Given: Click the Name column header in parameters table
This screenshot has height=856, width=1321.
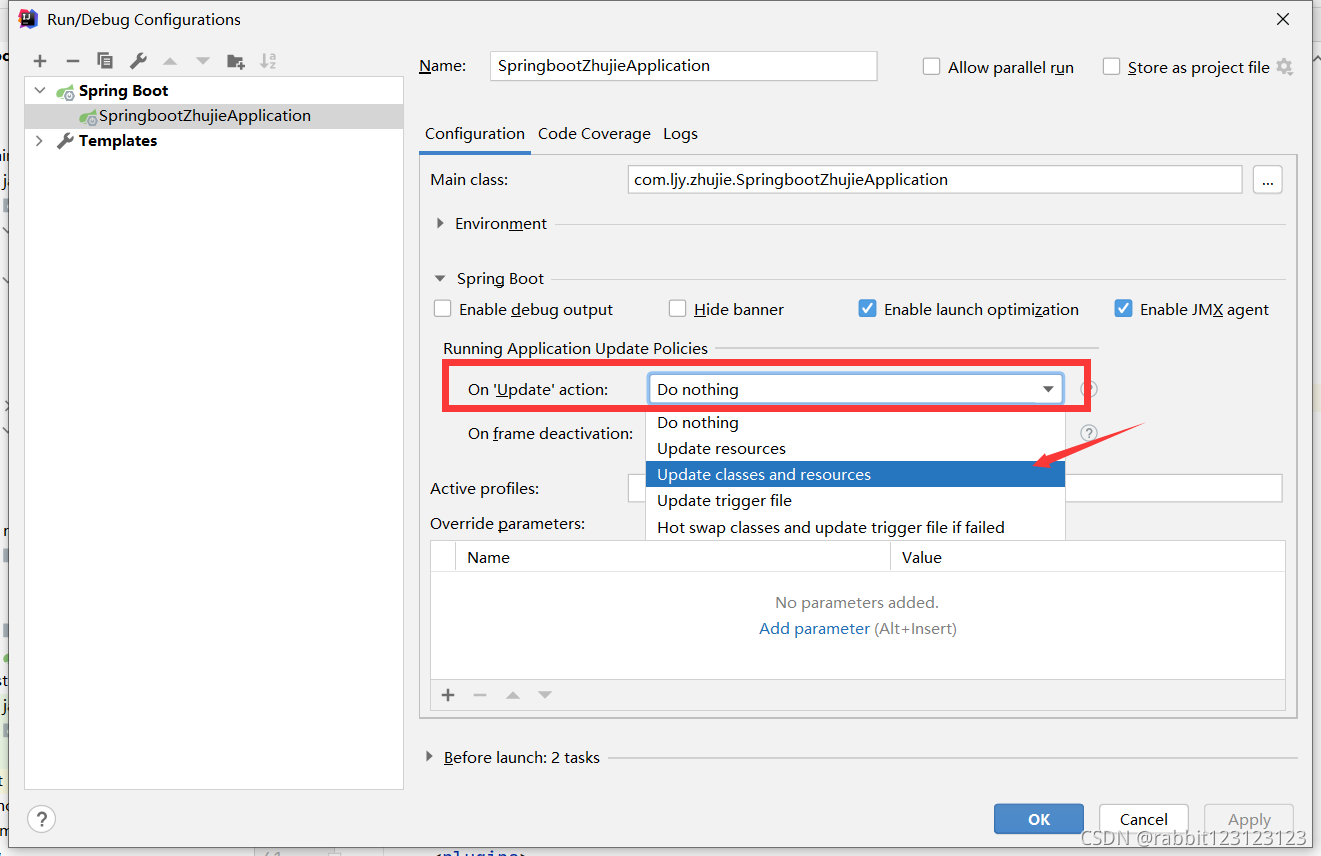Looking at the screenshot, I should point(672,557).
